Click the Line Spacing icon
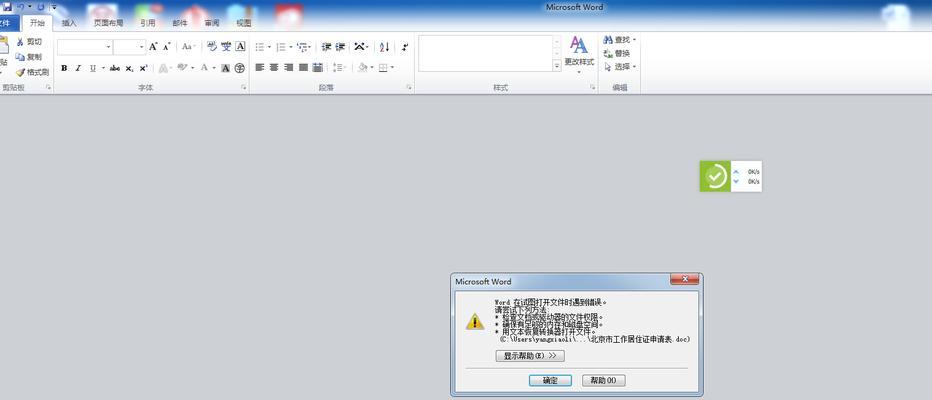This screenshot has width=932, height=400. 339,68
